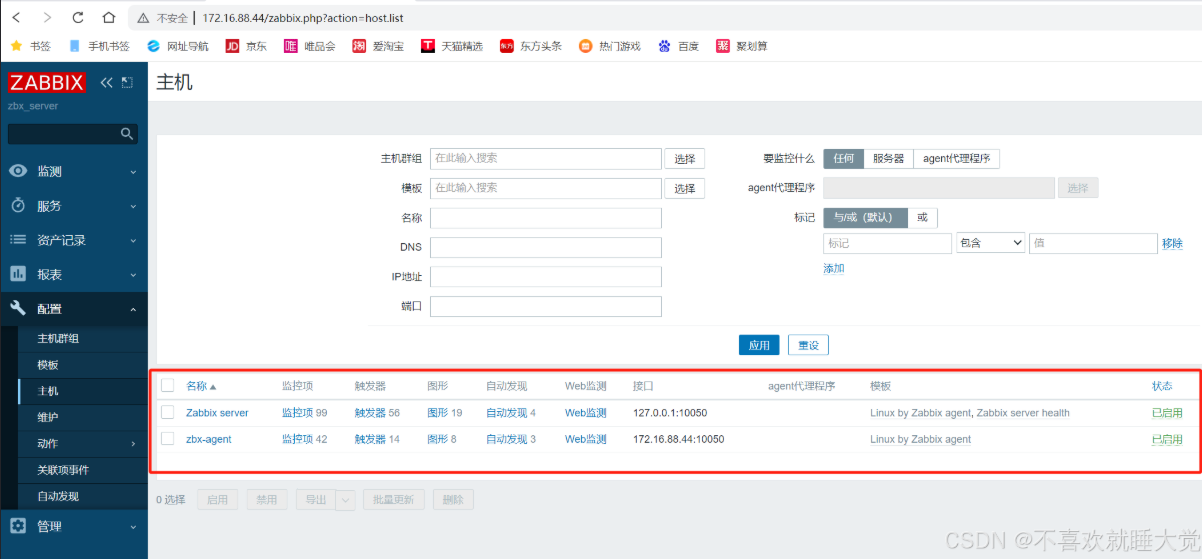Reload page with browser refresh icon

click(78, 18)
